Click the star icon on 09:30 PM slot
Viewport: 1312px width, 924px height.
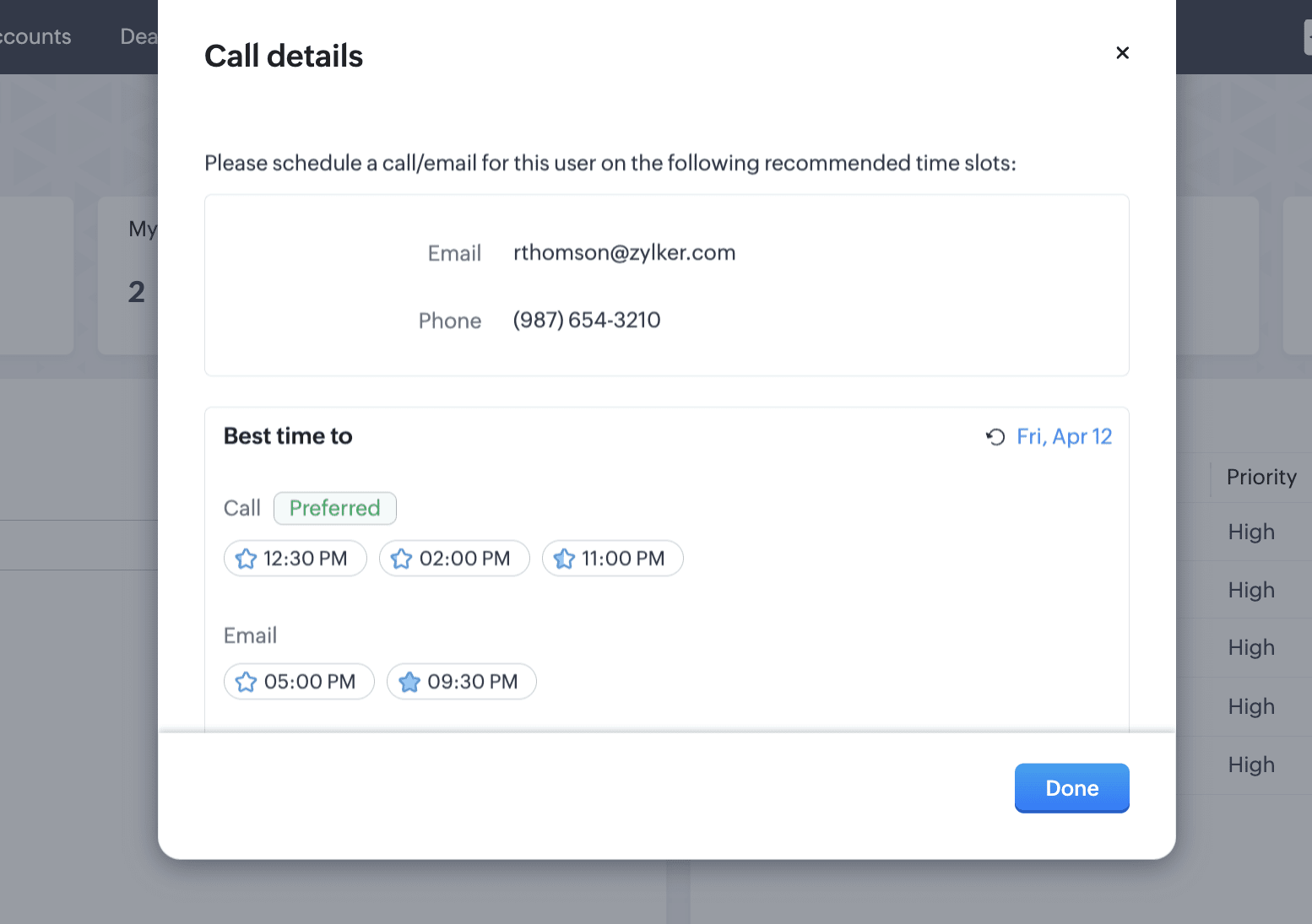pos(409,682)
